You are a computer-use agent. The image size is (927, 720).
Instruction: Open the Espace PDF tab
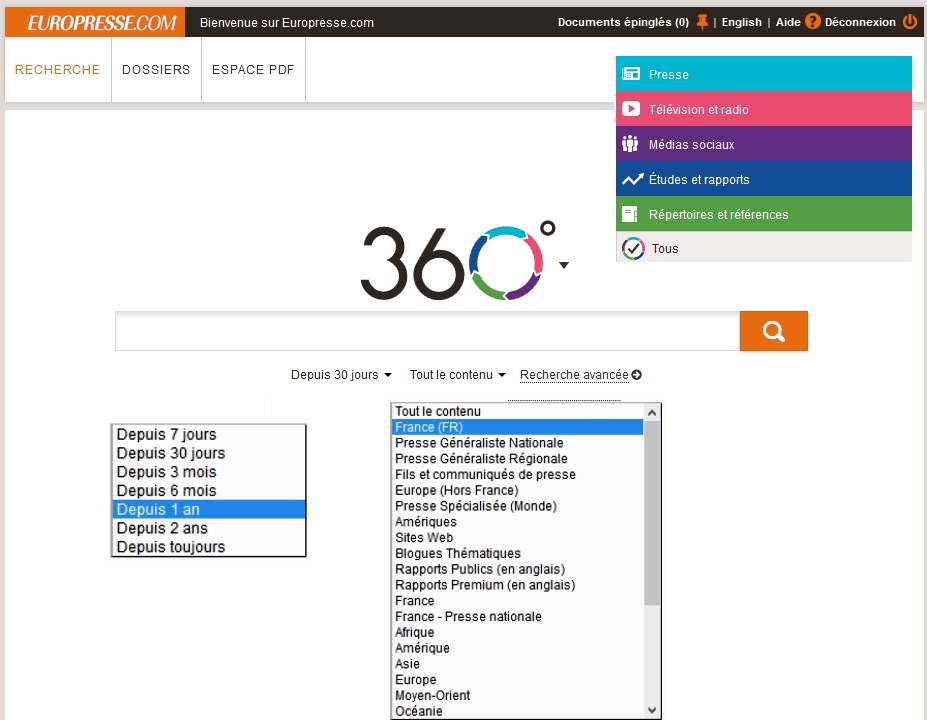(253, 70)
